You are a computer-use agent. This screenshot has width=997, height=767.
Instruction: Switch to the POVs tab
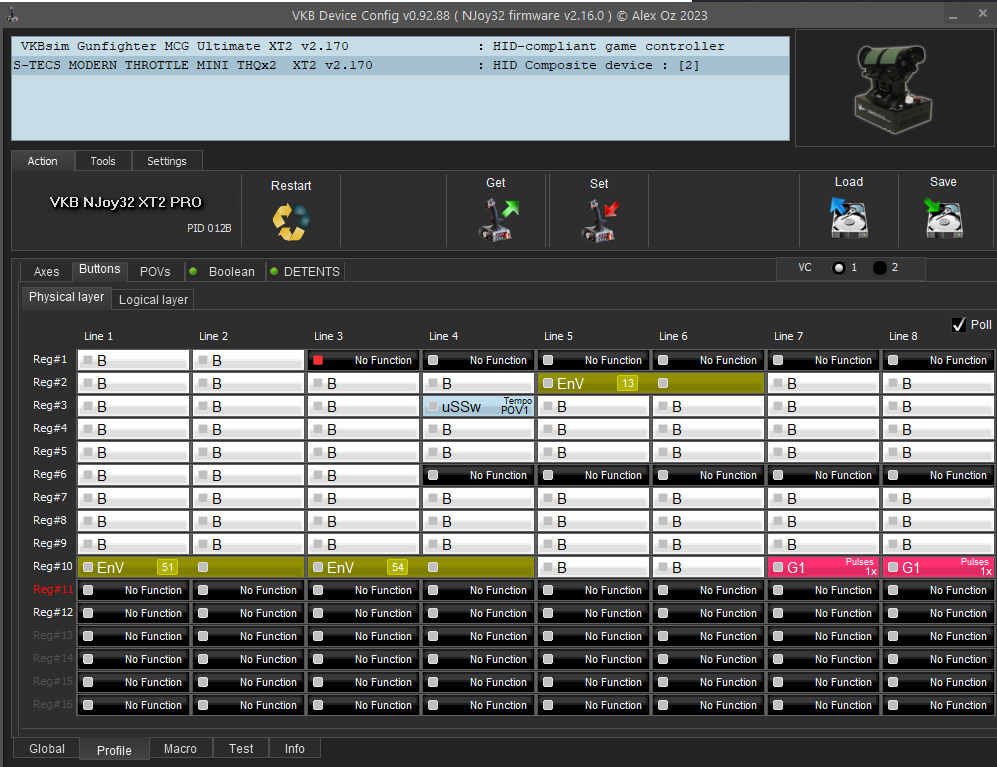click(x=155, y=272)
